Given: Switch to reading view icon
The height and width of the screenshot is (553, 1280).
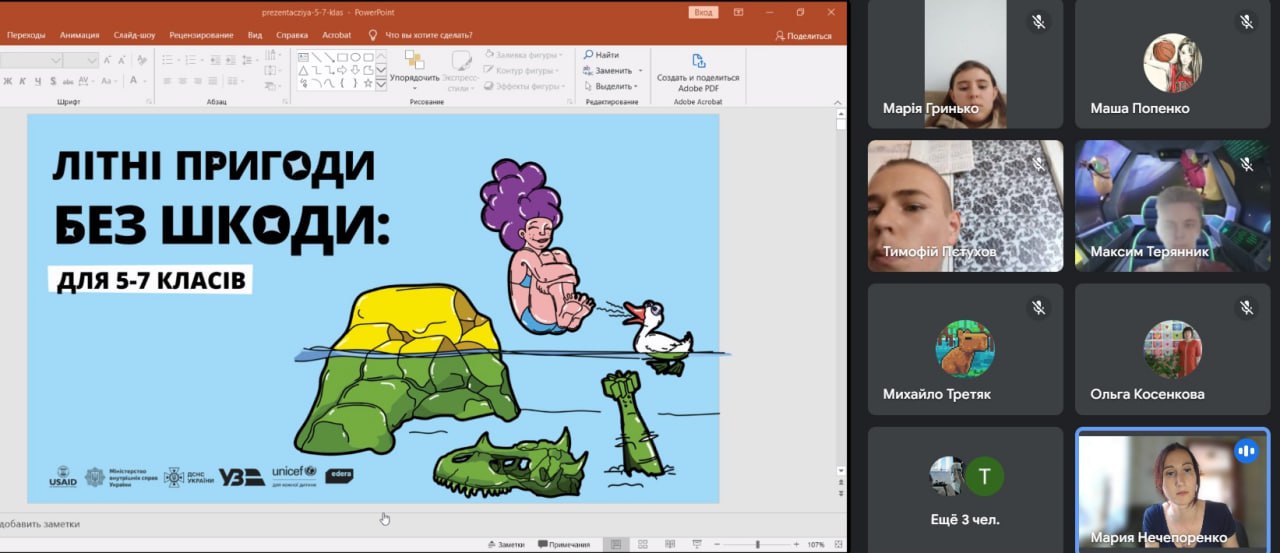Looking at the screenshot, I should (670, 544).
